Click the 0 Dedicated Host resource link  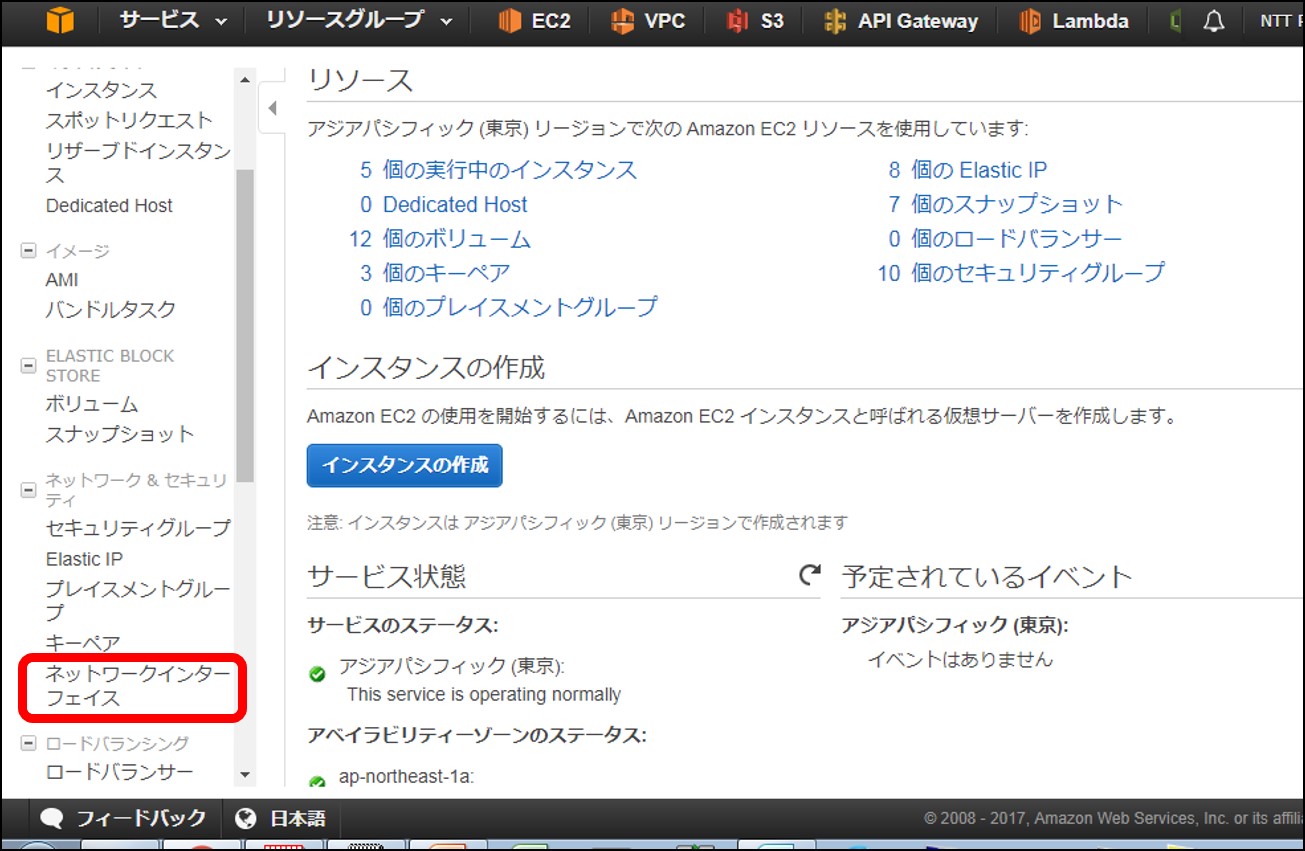[443, 205]
